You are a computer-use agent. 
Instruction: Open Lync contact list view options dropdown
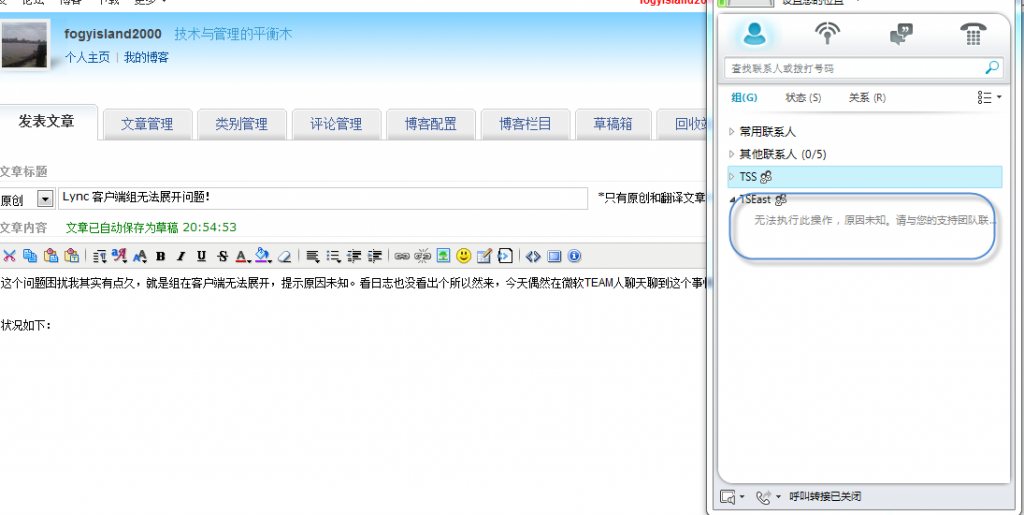pos(989,98)
